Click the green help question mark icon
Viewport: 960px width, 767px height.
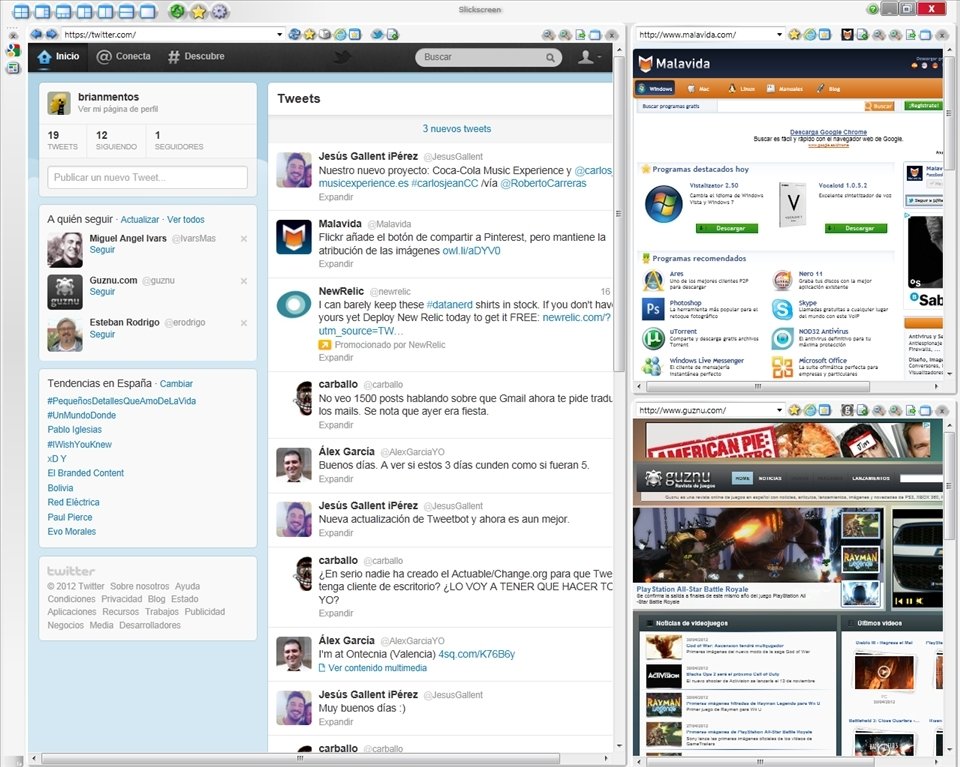coord(873,9)
